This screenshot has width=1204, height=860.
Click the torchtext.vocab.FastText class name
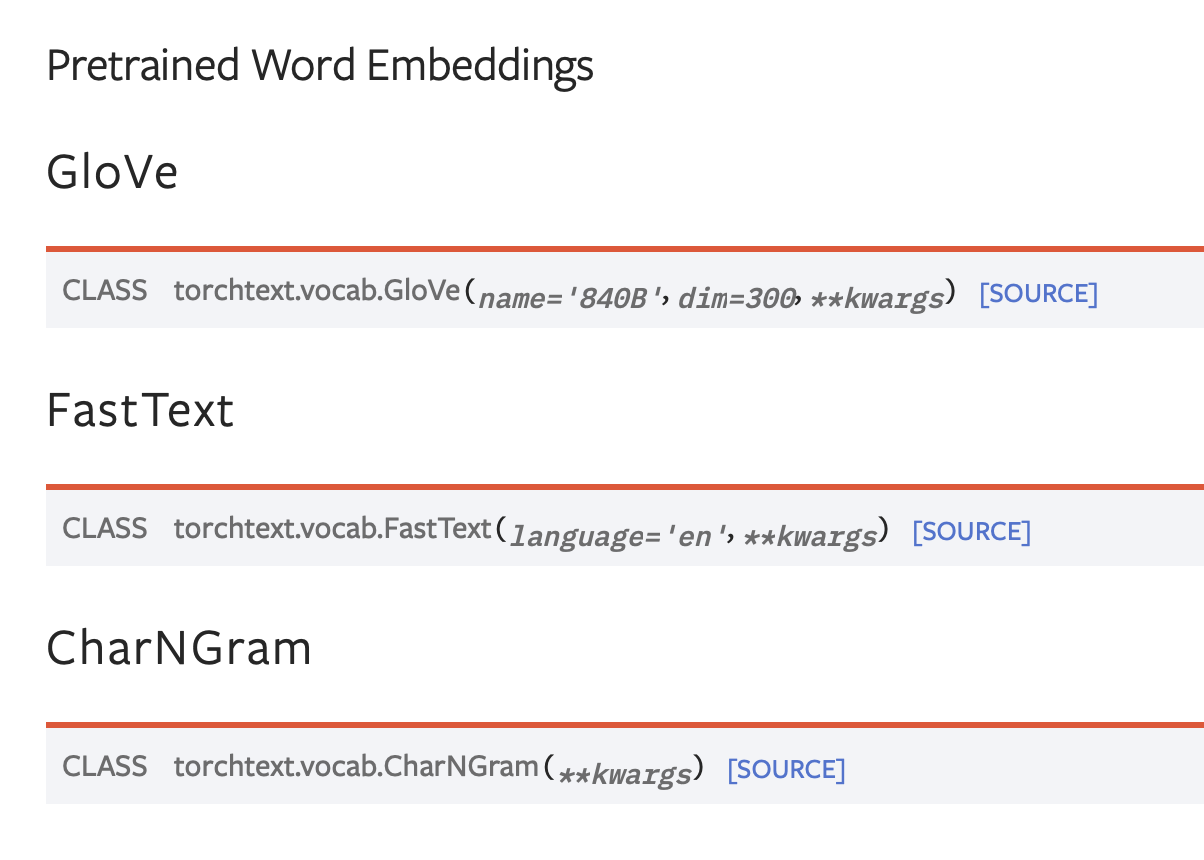pos(333,529)
